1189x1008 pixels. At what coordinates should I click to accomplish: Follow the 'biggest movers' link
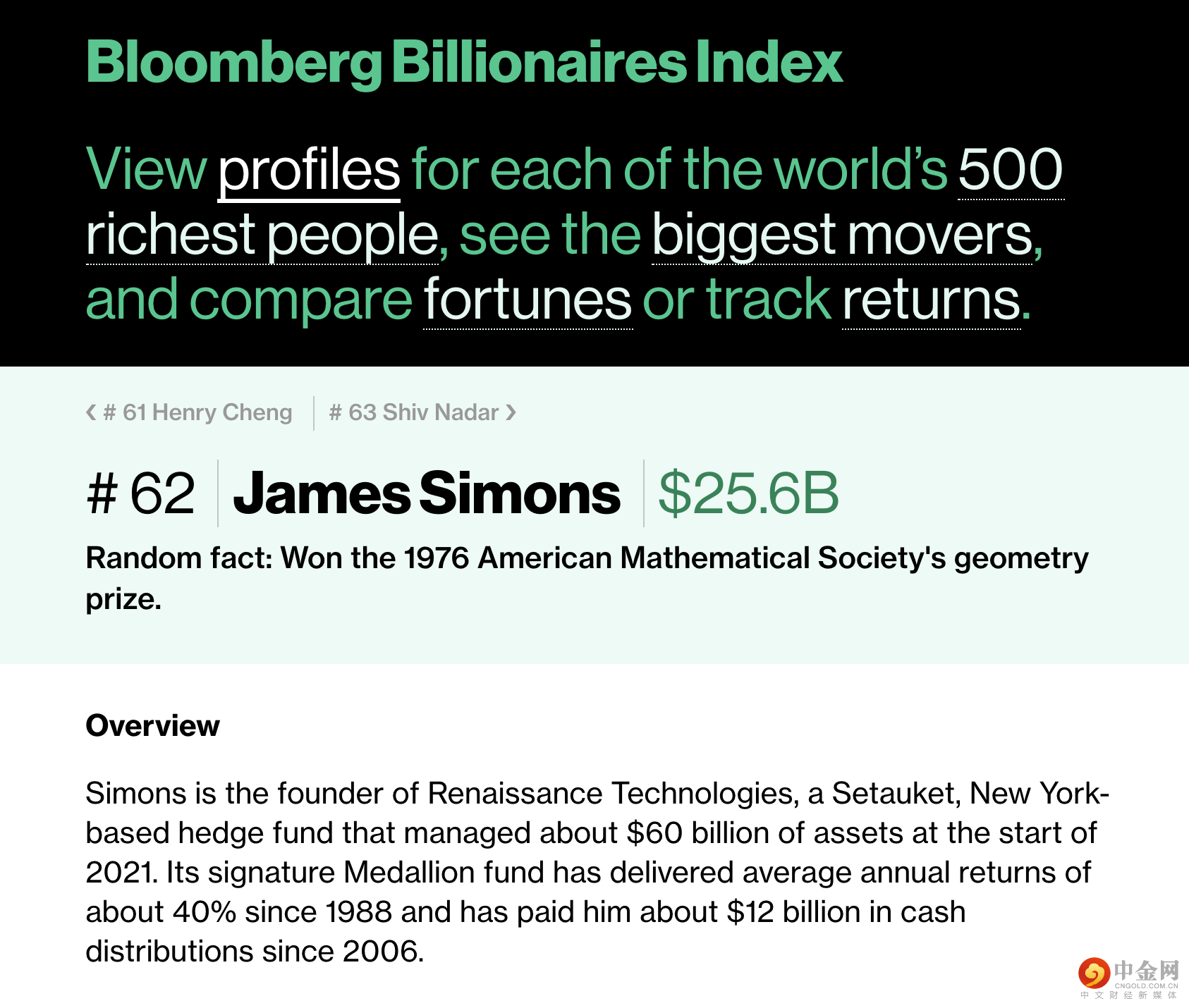coord(842,235)
